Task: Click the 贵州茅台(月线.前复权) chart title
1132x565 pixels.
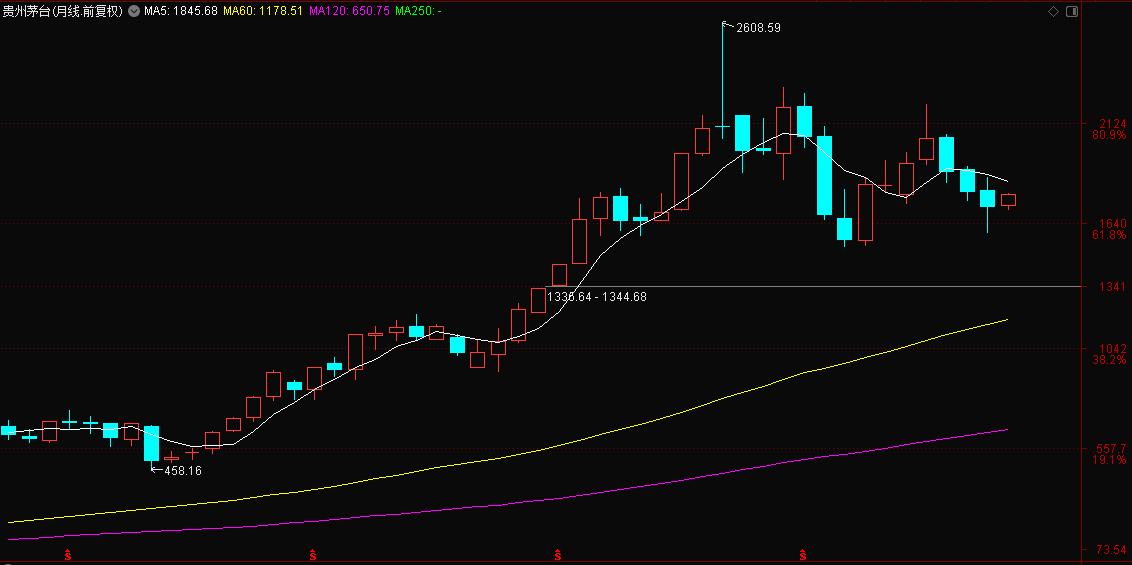Action: pos(63,11)
